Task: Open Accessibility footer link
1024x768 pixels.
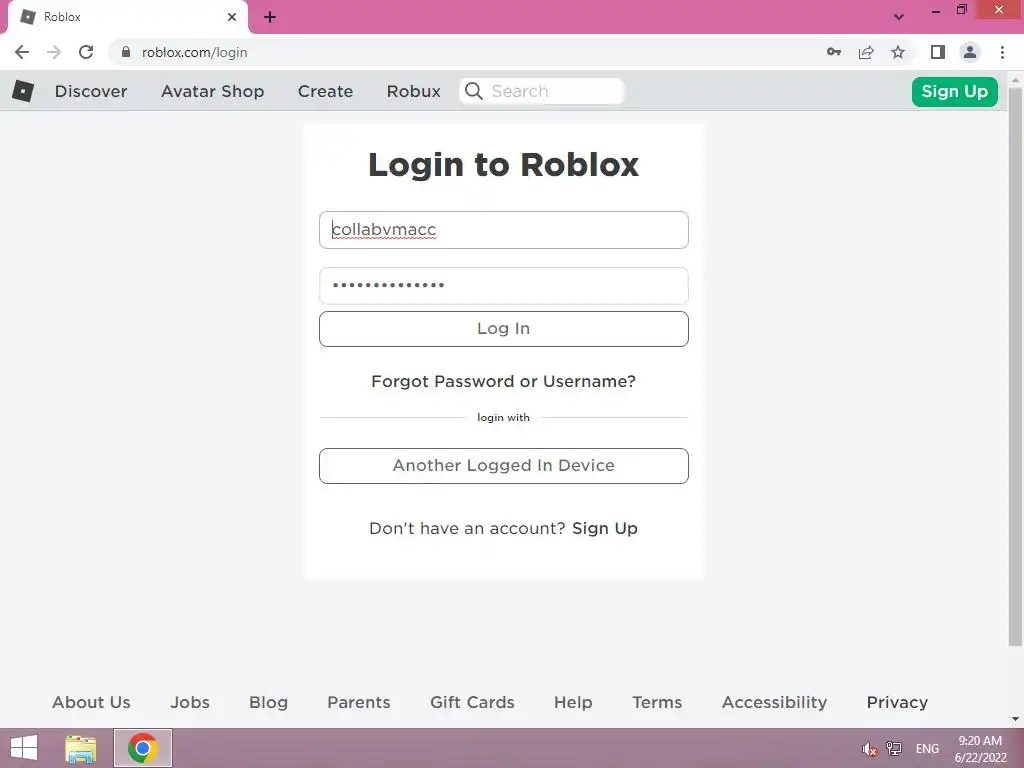Action: tap(775, 702)
